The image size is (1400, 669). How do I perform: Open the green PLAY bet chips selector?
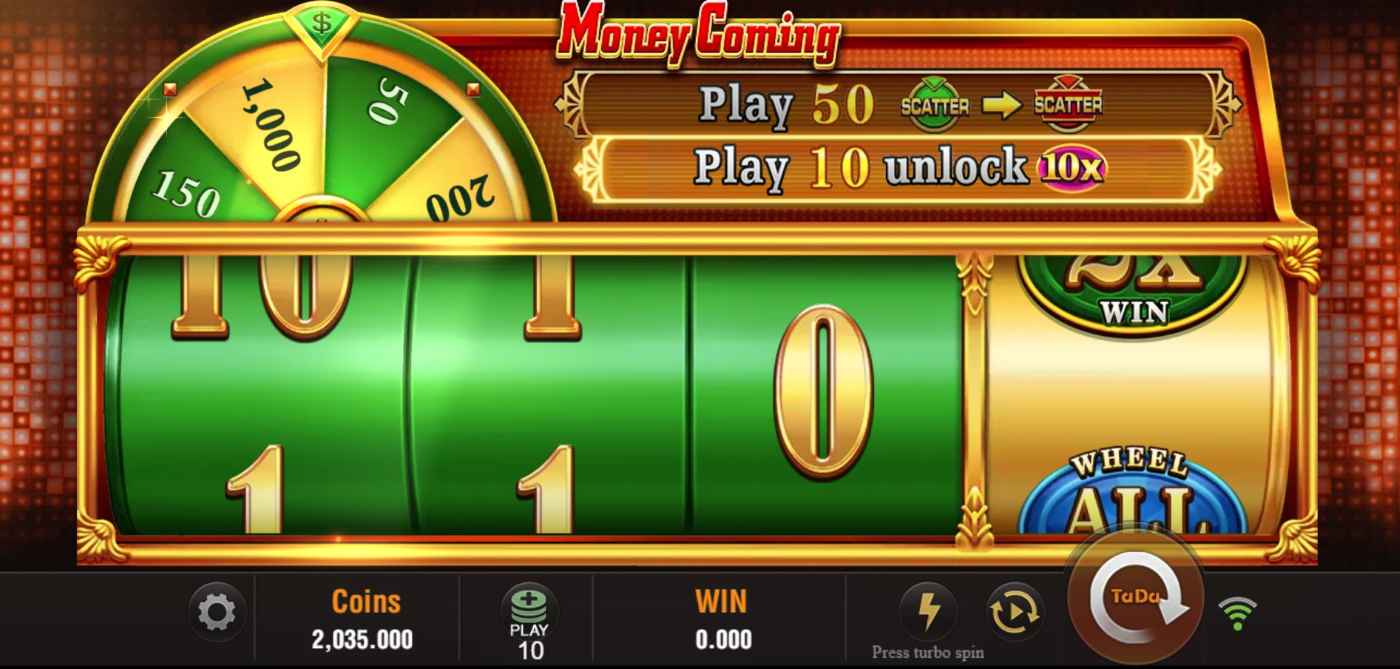(529, 621)
